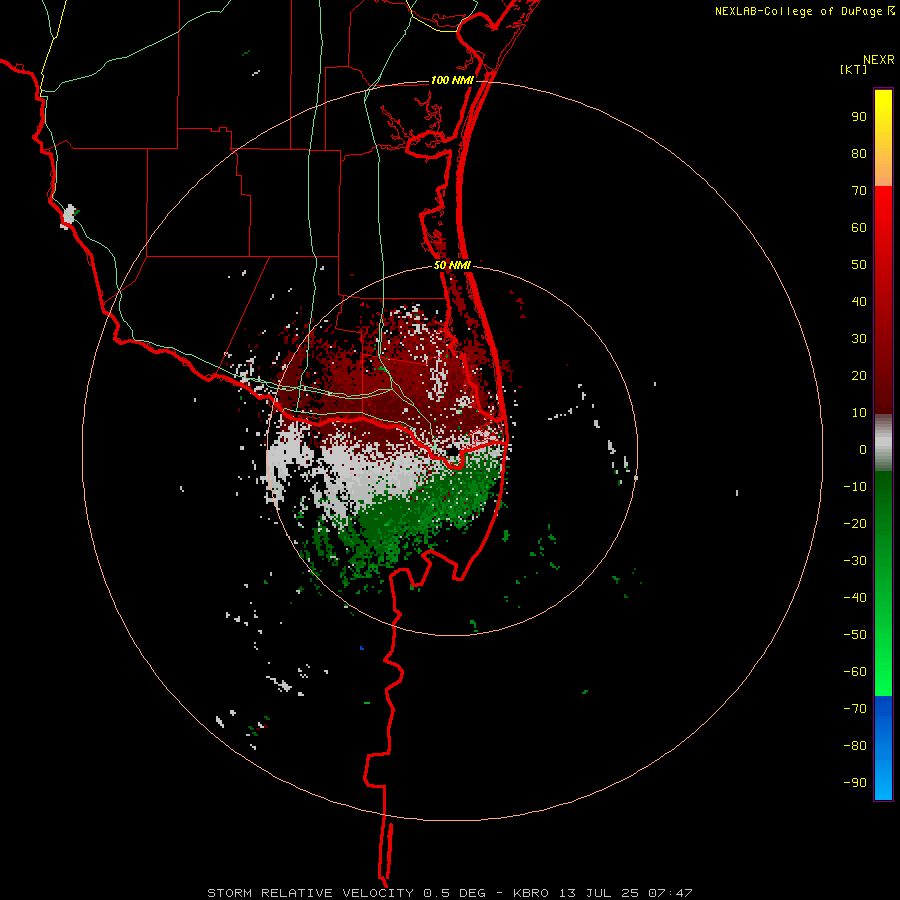Click the positive 30 legend value

point(859,339)
